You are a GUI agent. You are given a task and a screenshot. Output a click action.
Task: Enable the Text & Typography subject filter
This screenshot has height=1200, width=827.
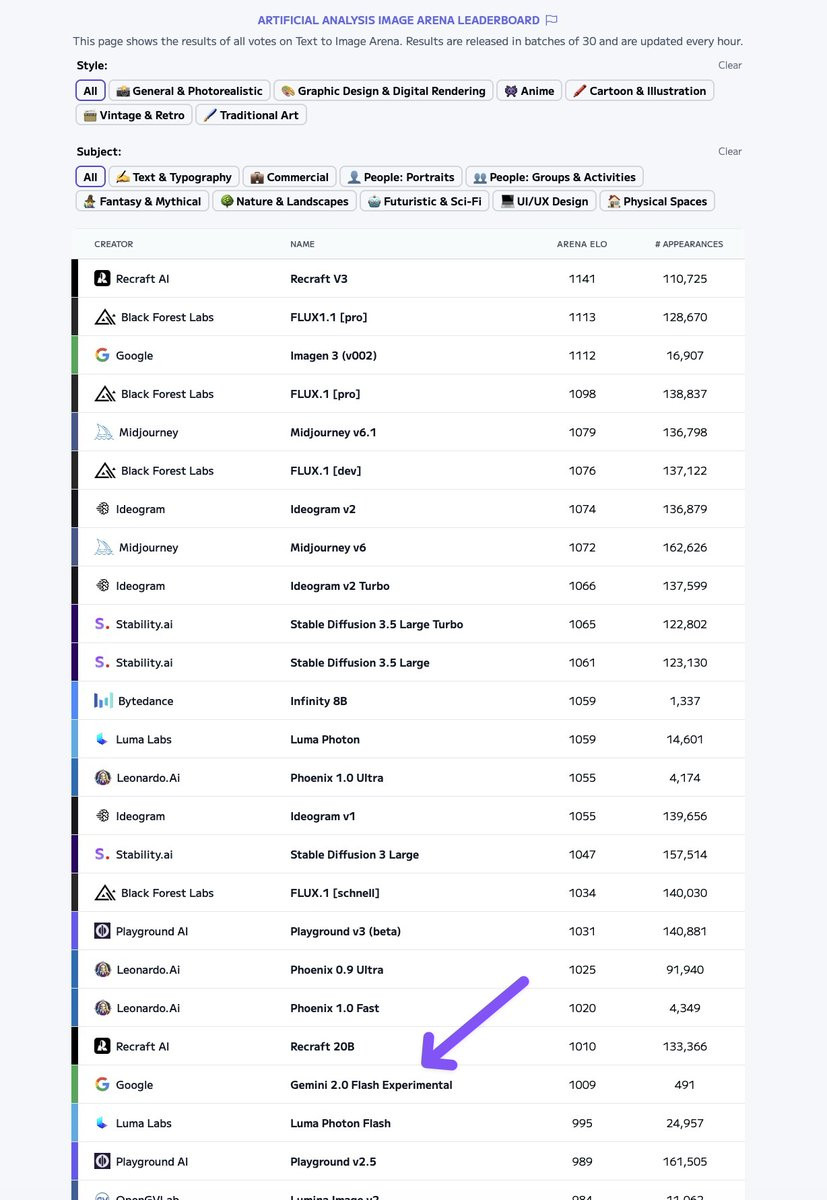click(x=174, y=177)
